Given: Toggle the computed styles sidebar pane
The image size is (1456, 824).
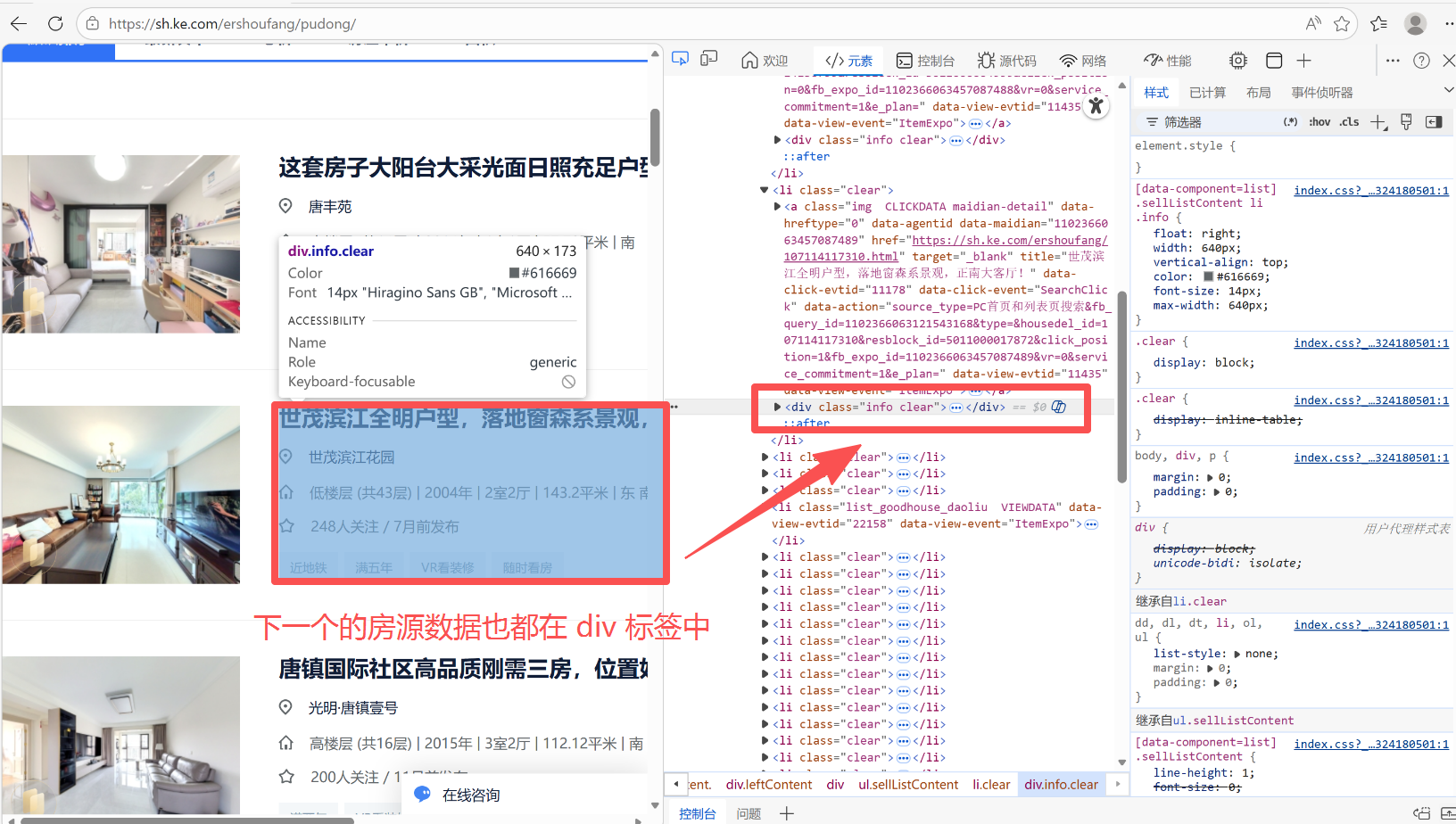Looking at the screenshot, I should [x=1434, y=122].
